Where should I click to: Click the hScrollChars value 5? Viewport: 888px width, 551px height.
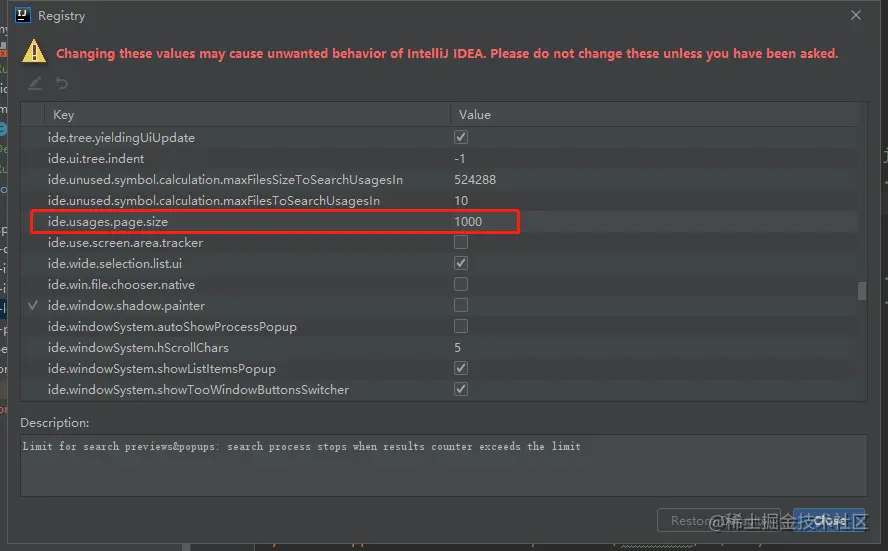point(458,347)
